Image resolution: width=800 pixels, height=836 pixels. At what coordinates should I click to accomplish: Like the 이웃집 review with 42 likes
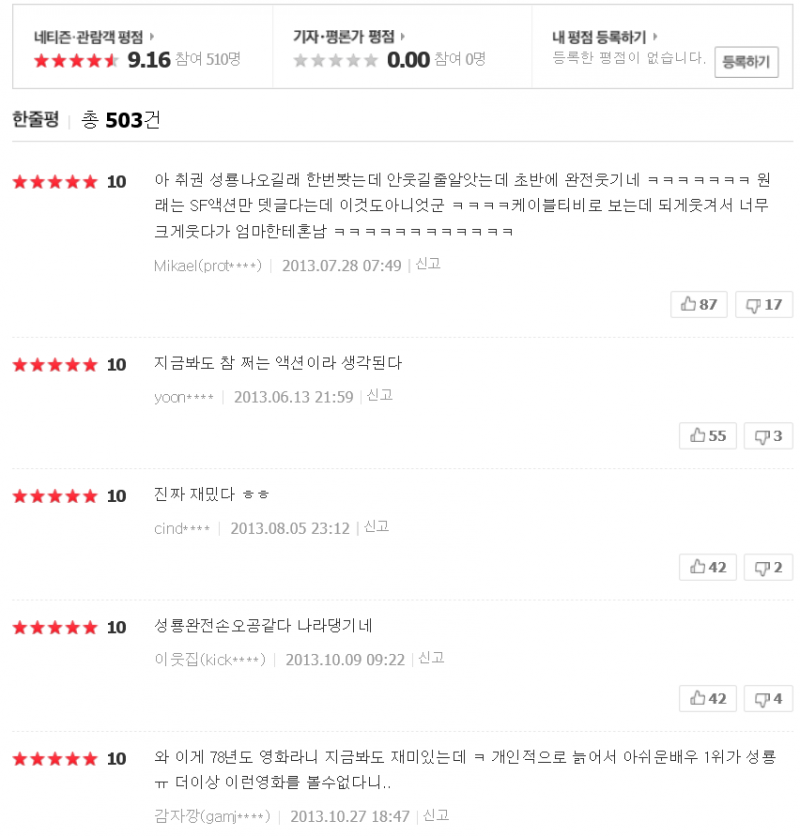coord(707,698)
